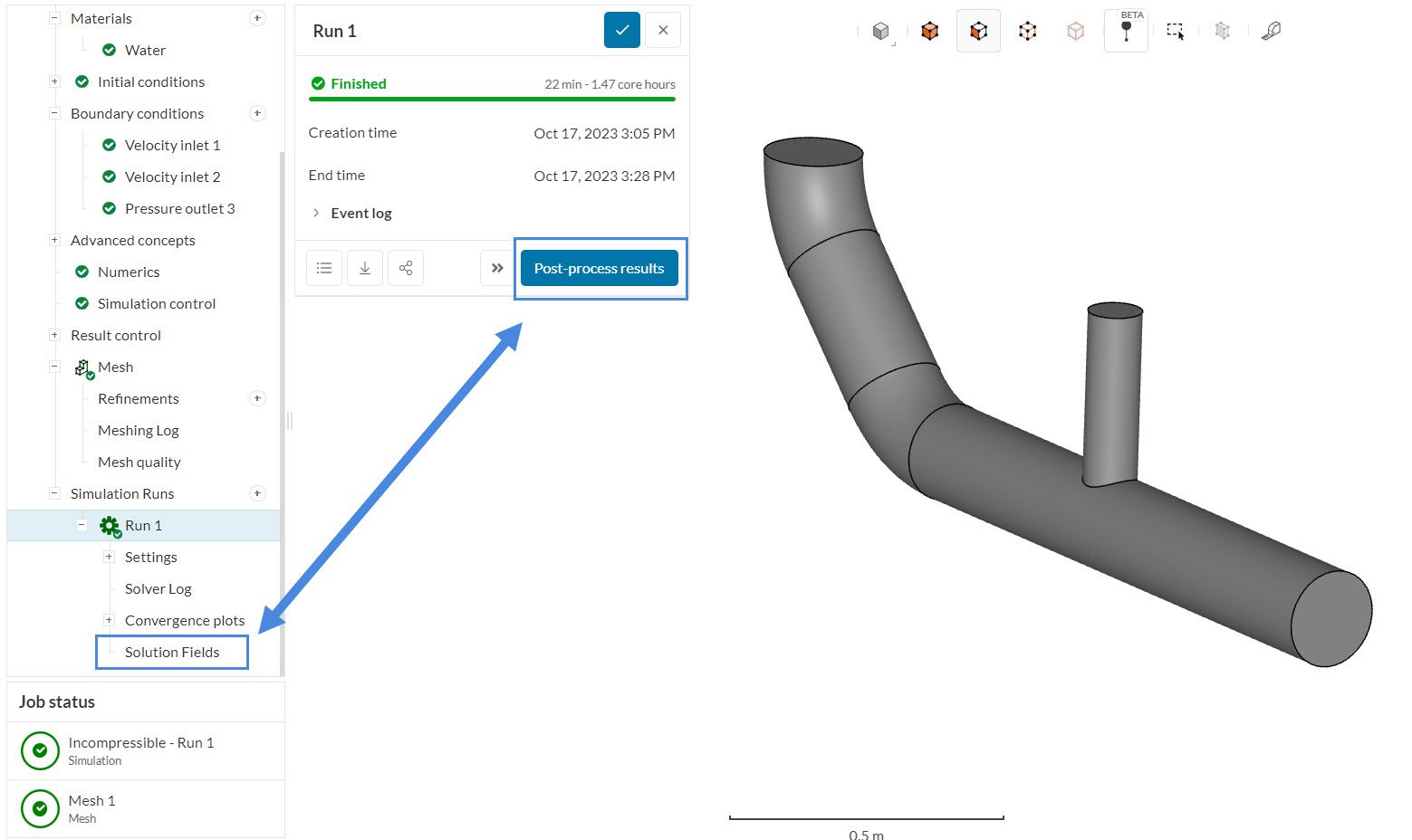Expand the Convergence plots node

pyautogui.click(x=109, y=620)
